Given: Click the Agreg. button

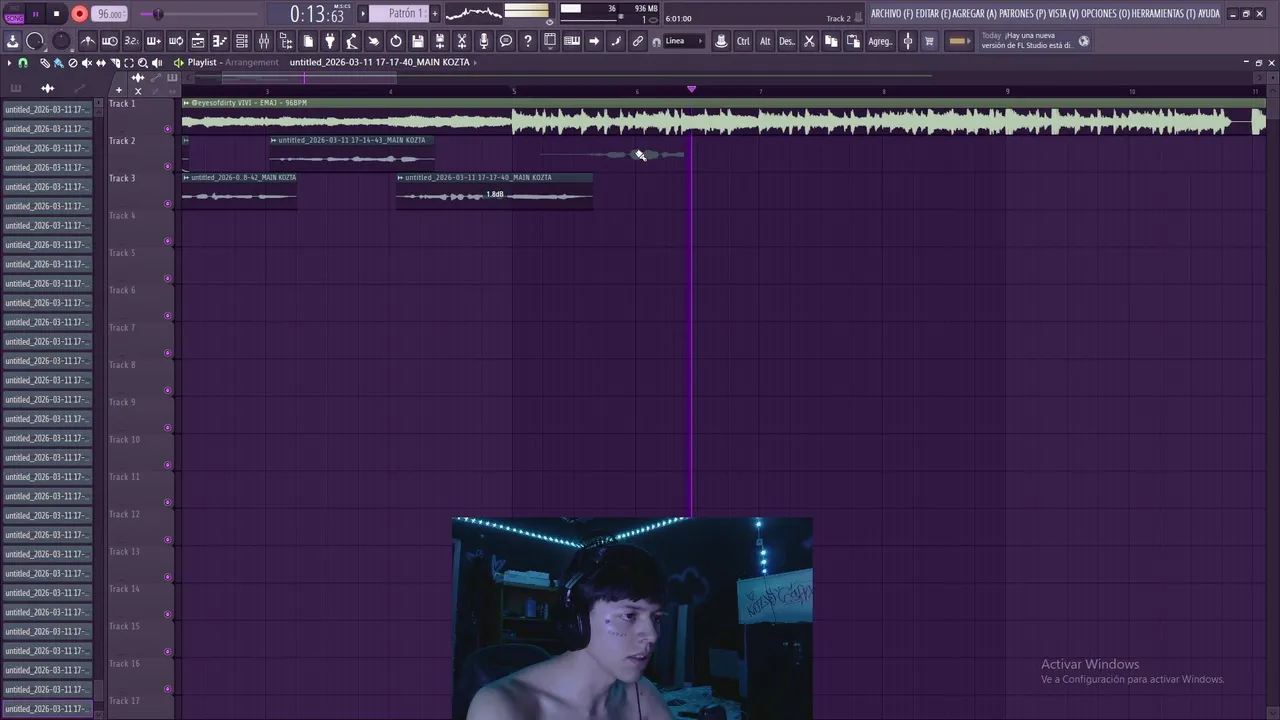Looking at the screenshot, I should [x=880, y=41].
